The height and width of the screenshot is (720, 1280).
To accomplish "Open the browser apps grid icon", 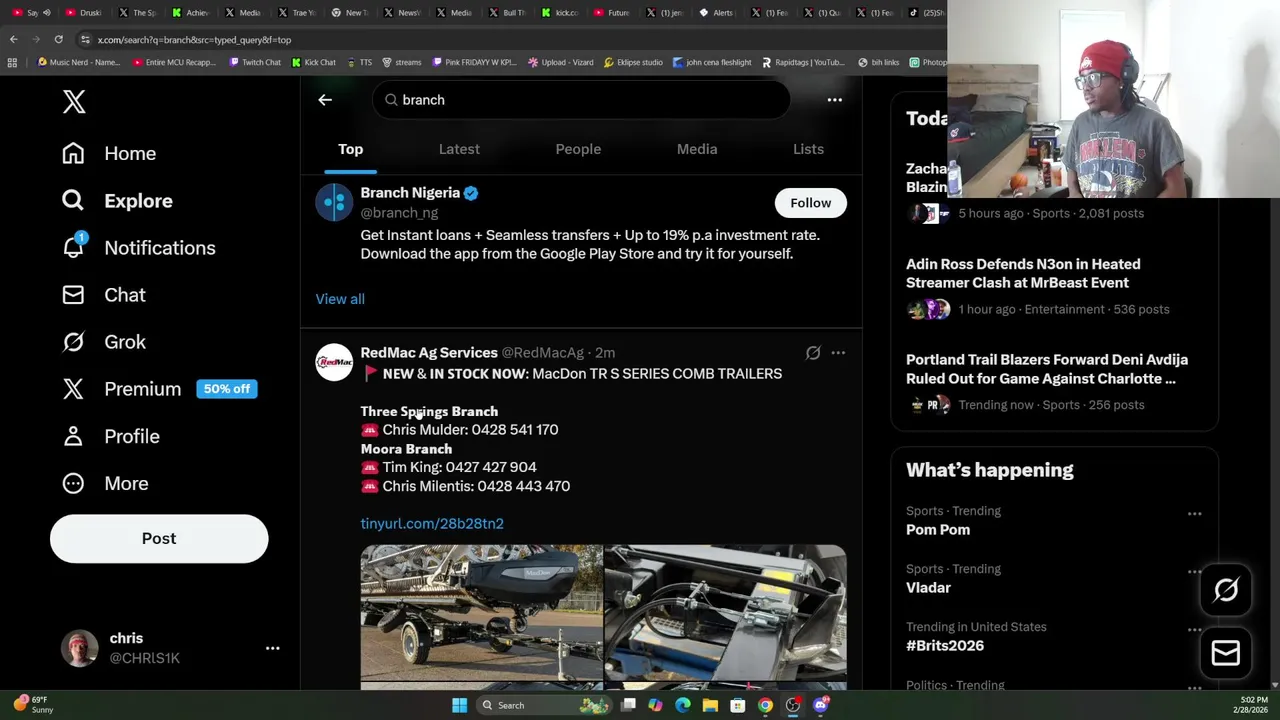I will 12,62.
